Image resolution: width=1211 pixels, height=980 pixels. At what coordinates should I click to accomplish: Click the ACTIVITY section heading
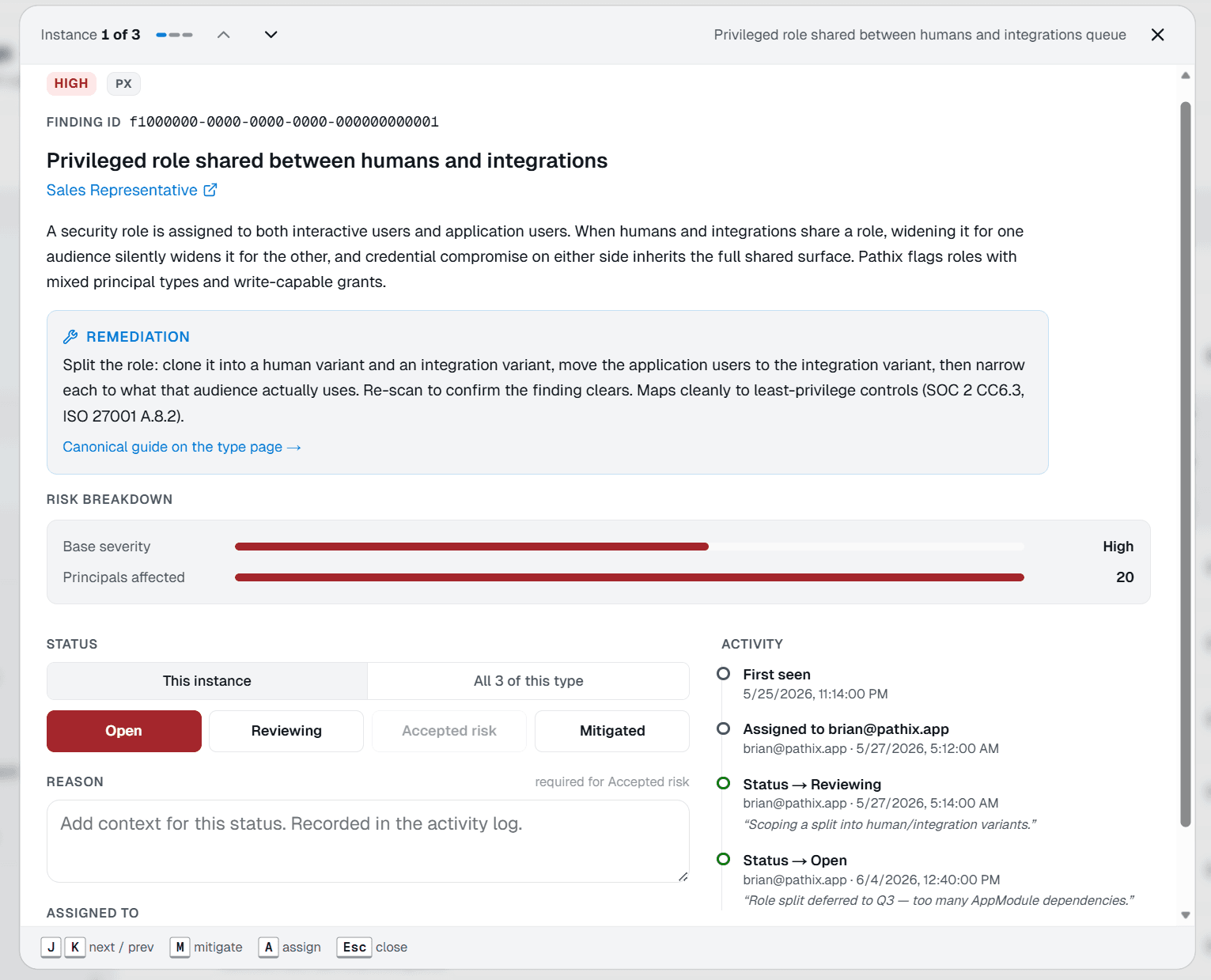[752, 644]
